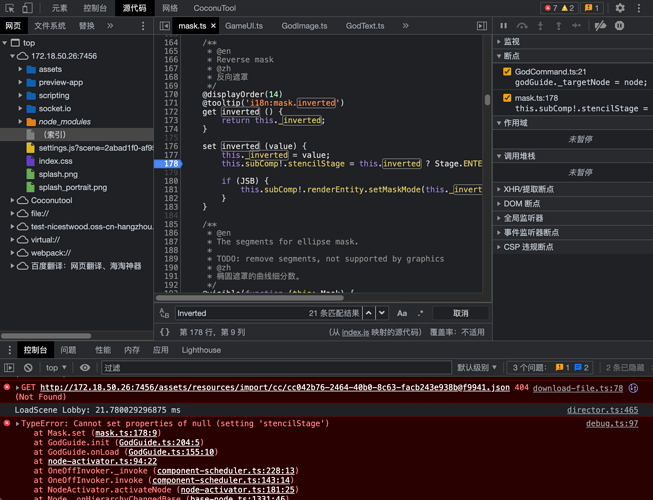The image size is (653, 500).
Task: Switch to GameUI.ts file tab
Action: point(244,26)
